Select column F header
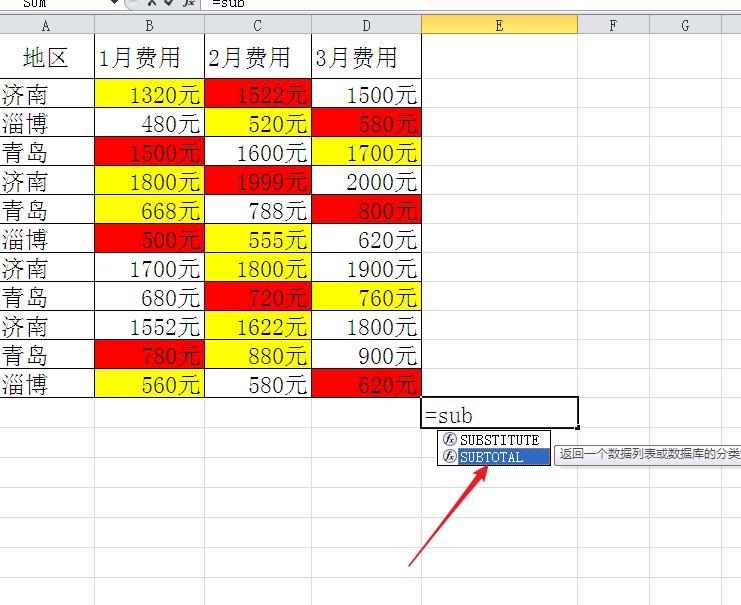This screenshot has width=741, height=605. pos(613,25)
